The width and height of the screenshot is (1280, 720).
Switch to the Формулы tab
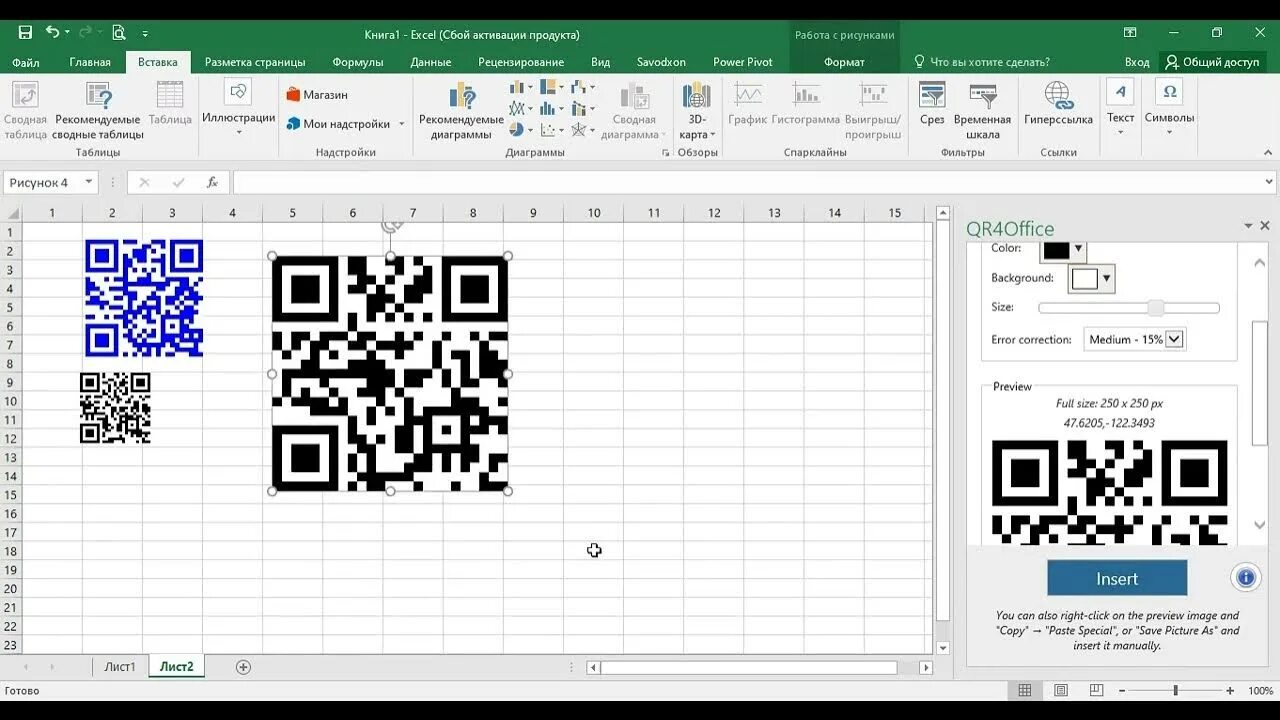(358, 62)
